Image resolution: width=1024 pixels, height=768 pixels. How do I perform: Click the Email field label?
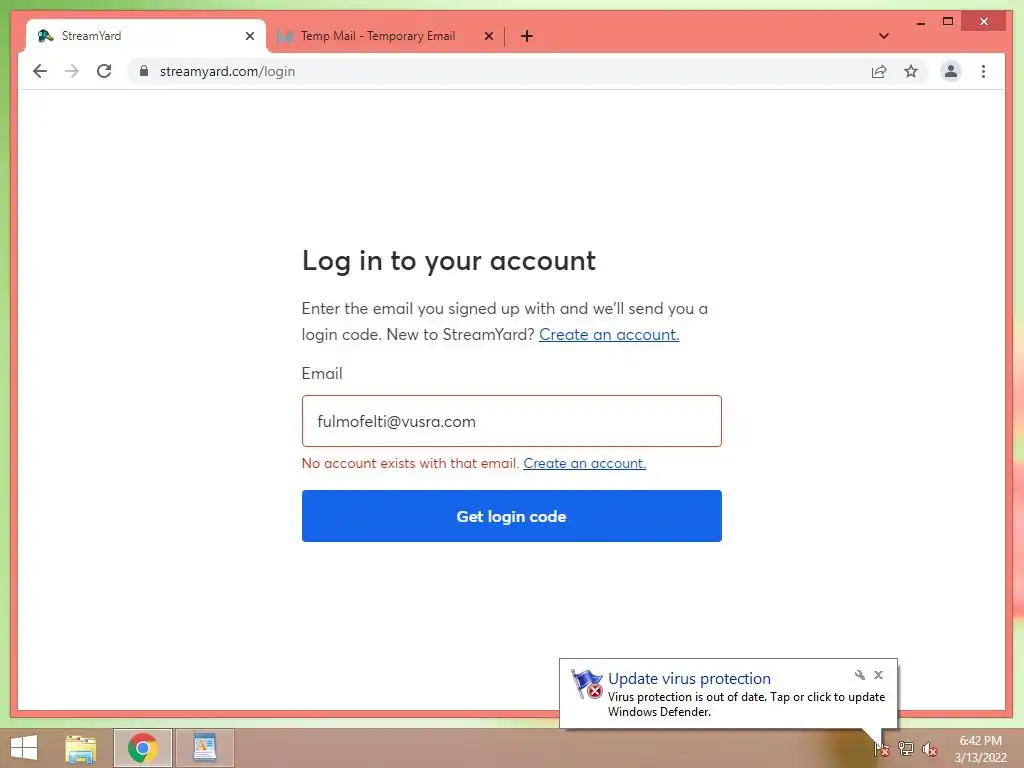click(x=322, y=374)
